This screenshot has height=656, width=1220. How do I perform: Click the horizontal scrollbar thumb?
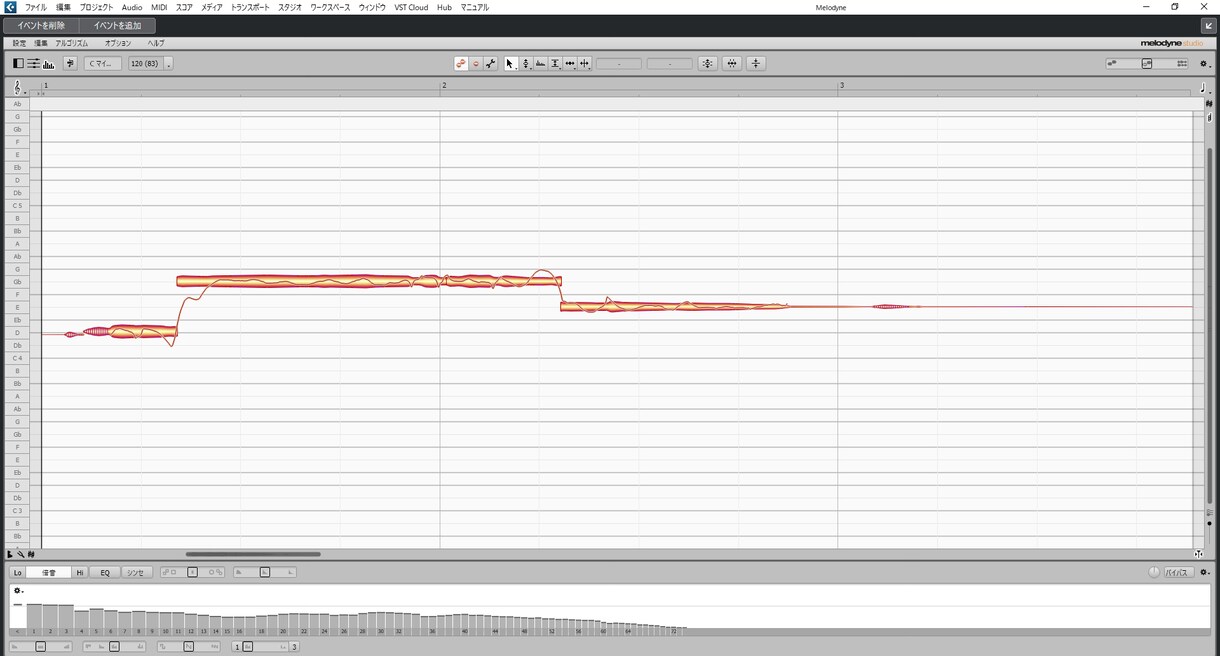coord(253,554)
